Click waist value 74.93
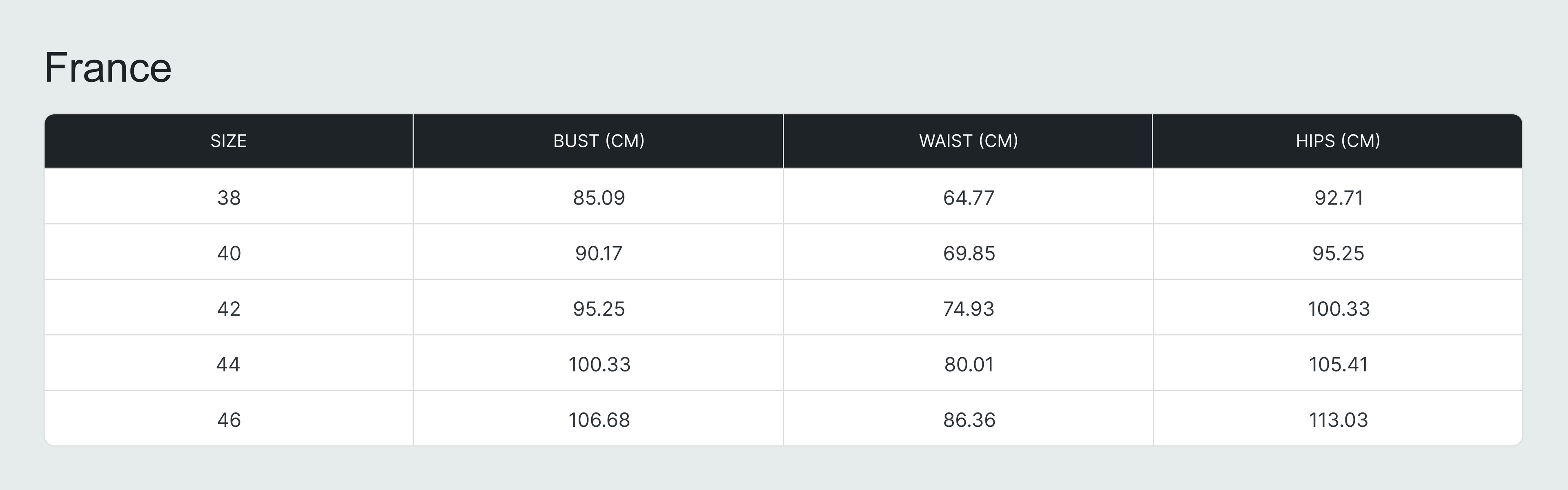The height and width of the screenshot is (490, 1568). click(x=969, y=309)
